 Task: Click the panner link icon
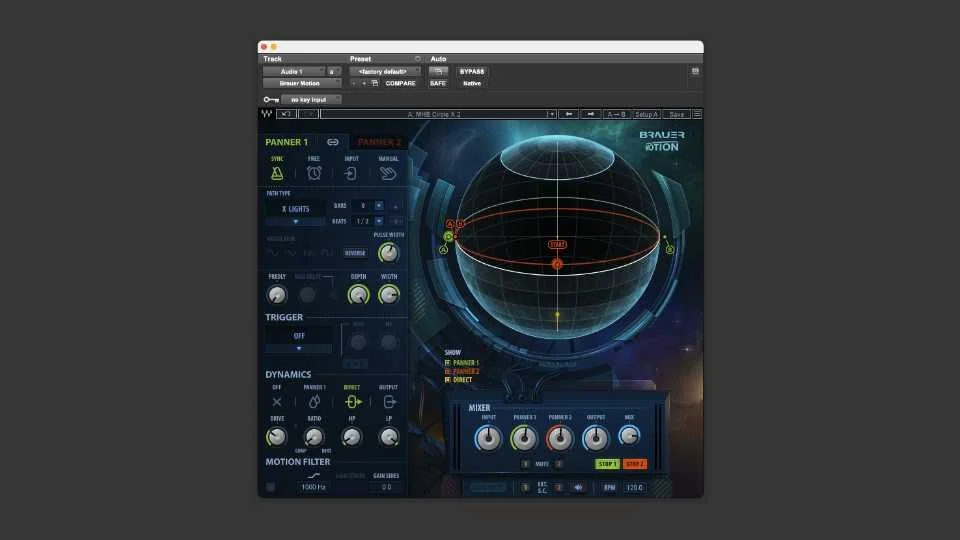[x=332, y=142]
